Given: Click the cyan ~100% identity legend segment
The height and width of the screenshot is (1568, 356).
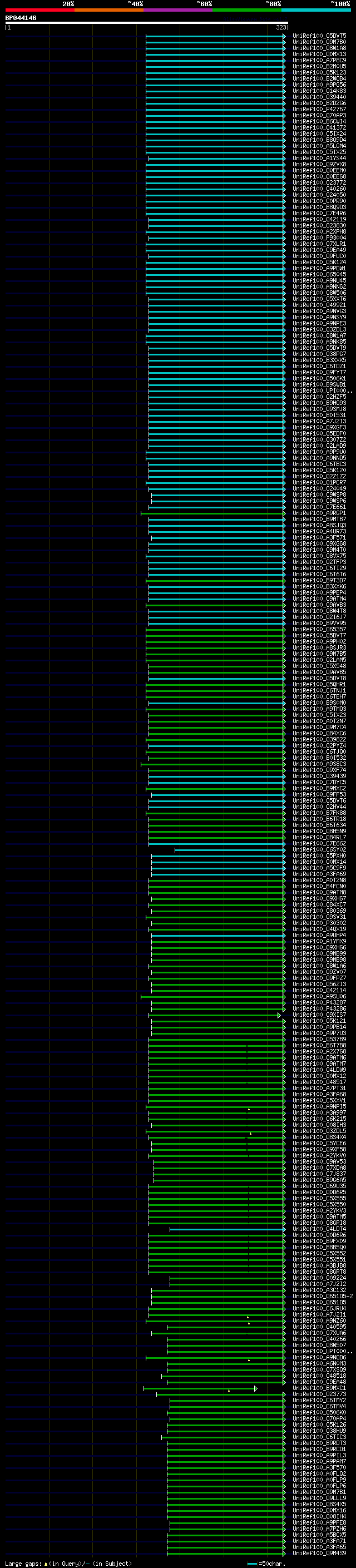Looking at the screenshot, I should (316, 10).
